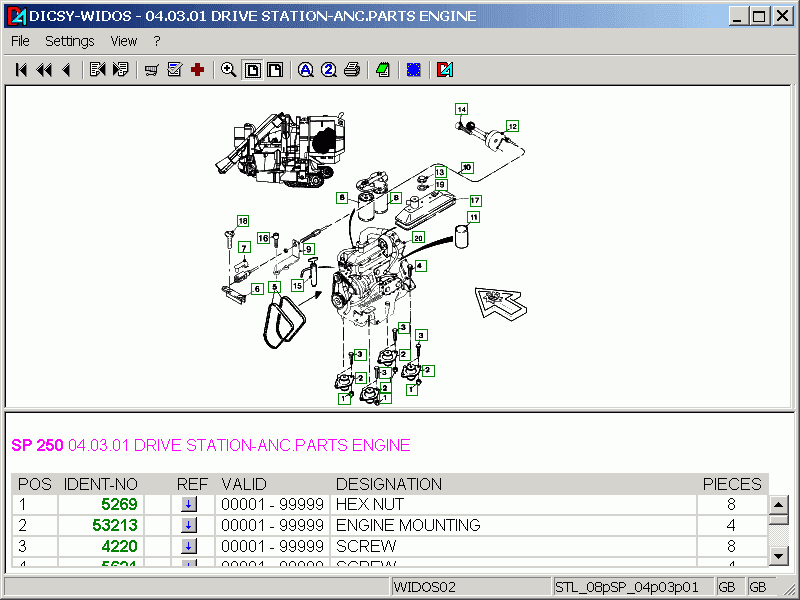Click the DESIGNATION column header
800x600 pixels.
(x=389, y=484)
